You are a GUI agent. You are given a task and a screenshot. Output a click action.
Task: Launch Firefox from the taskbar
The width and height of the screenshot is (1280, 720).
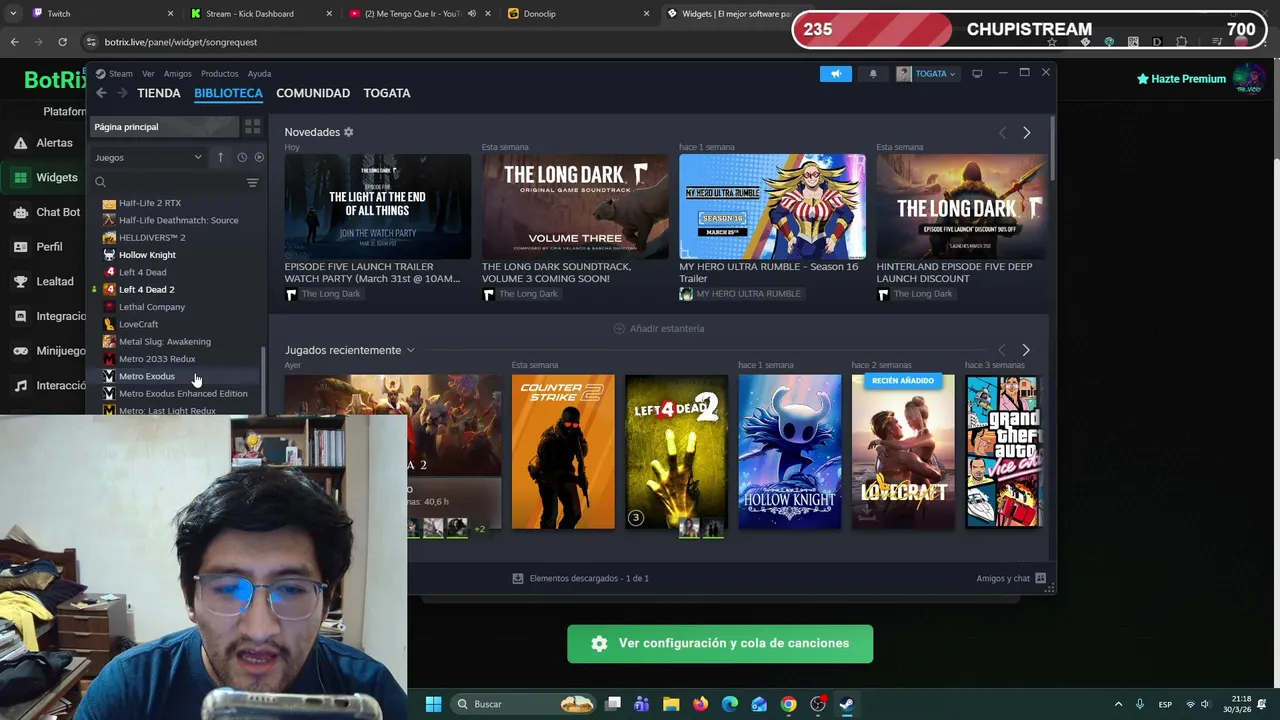pos(700,704)
